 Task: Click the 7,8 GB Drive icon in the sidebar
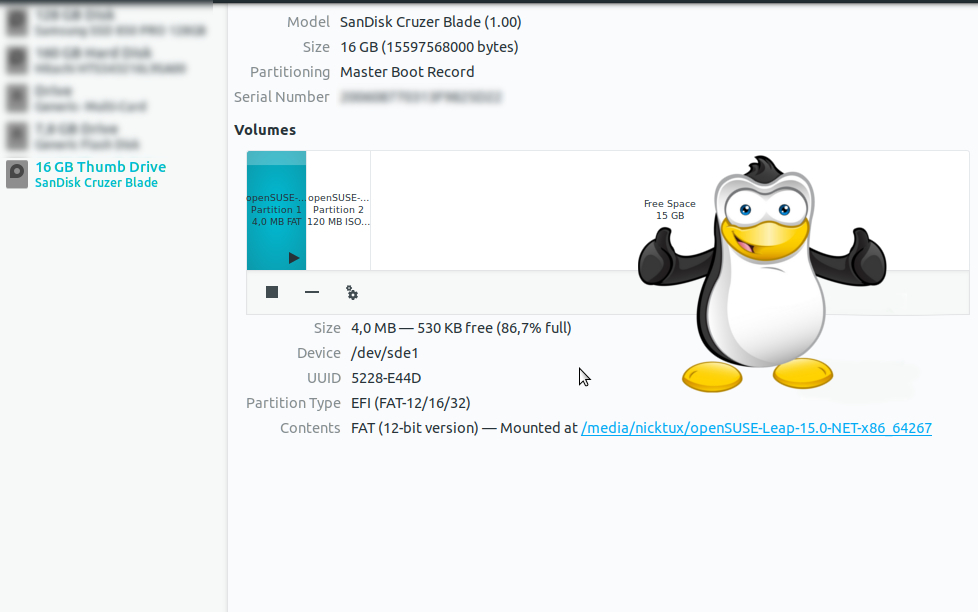[17, 136]
